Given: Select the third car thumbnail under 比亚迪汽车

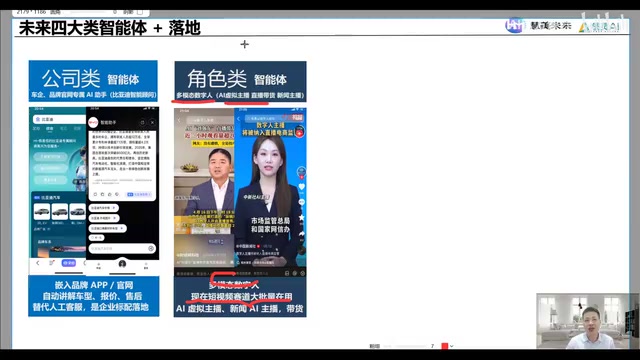Looking at the screenshot, I should (77, 212).
